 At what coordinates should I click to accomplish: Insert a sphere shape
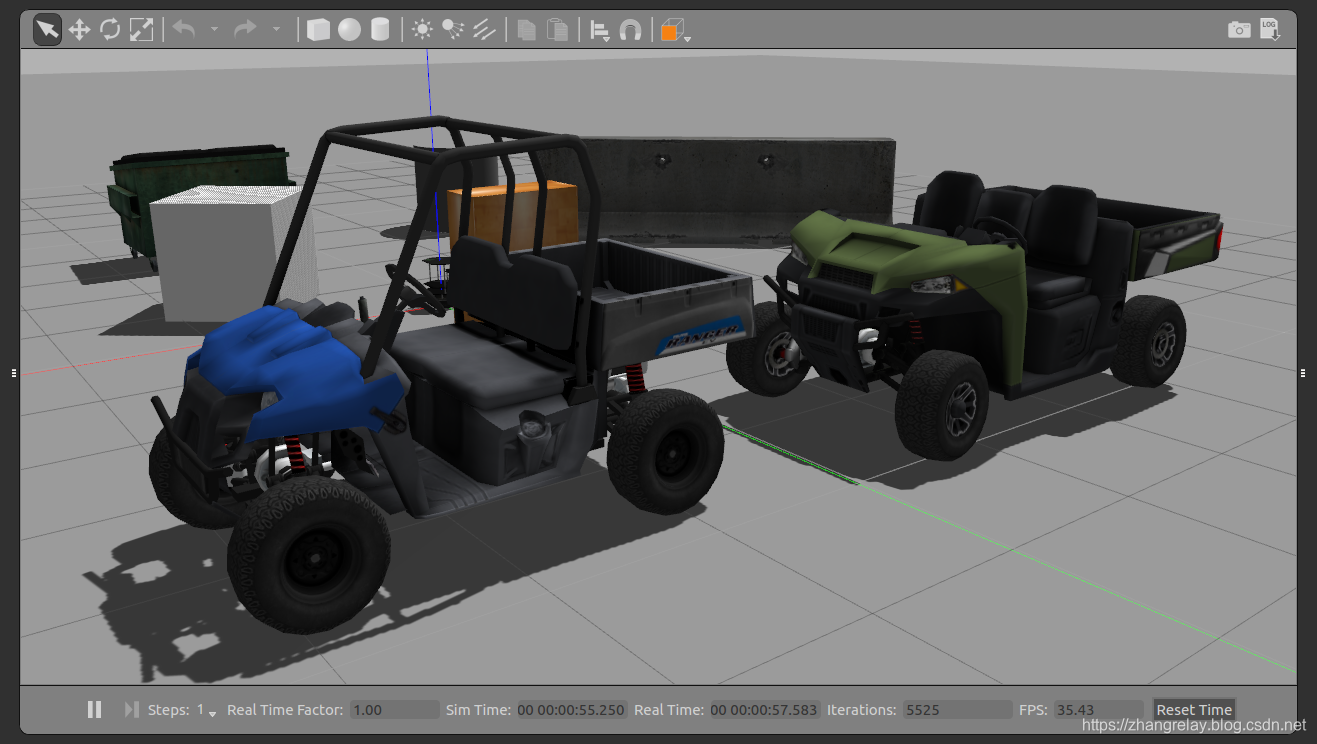[348, 30]
